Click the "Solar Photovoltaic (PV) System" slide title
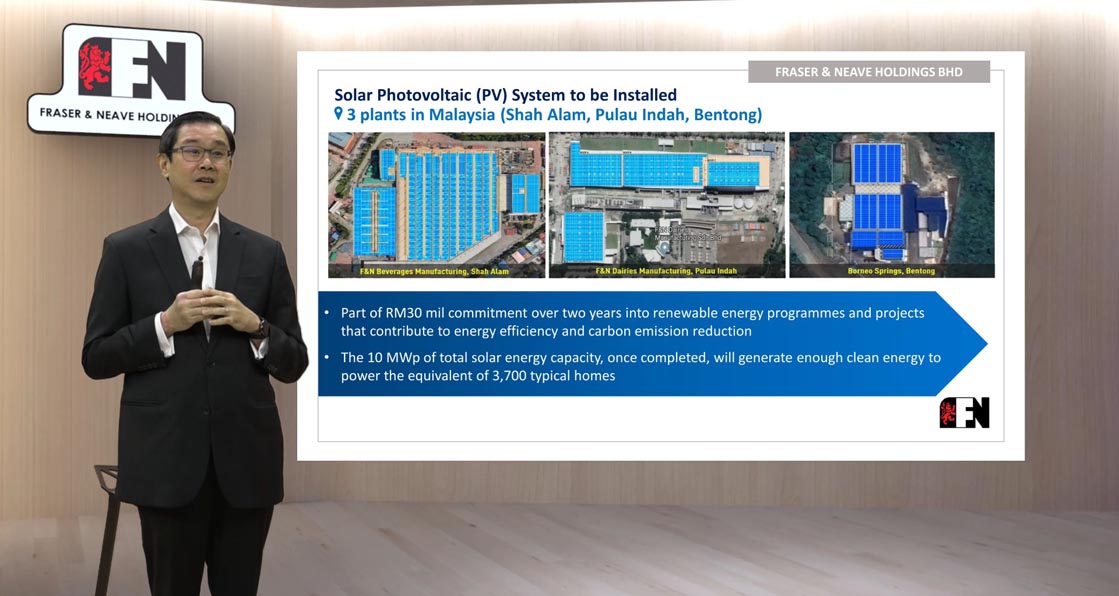This screenshot has width=1119, height=596. pyautogui.click(x=505, y=95)
